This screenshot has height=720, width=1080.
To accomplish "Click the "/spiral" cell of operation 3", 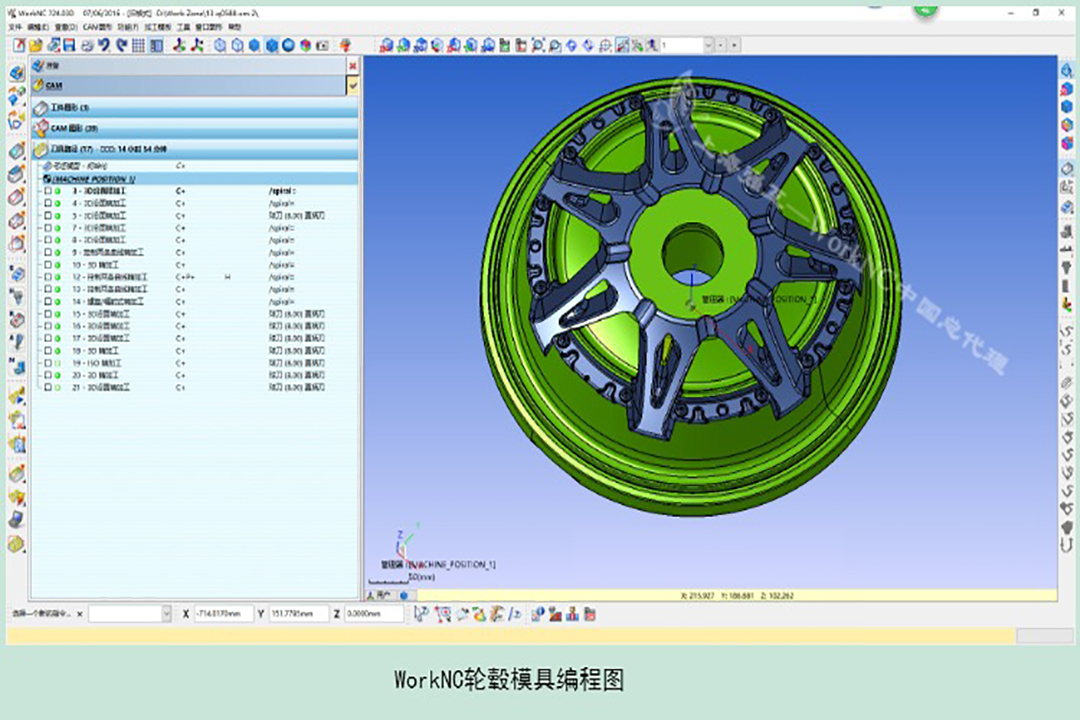I will click(x=282, y=191).
